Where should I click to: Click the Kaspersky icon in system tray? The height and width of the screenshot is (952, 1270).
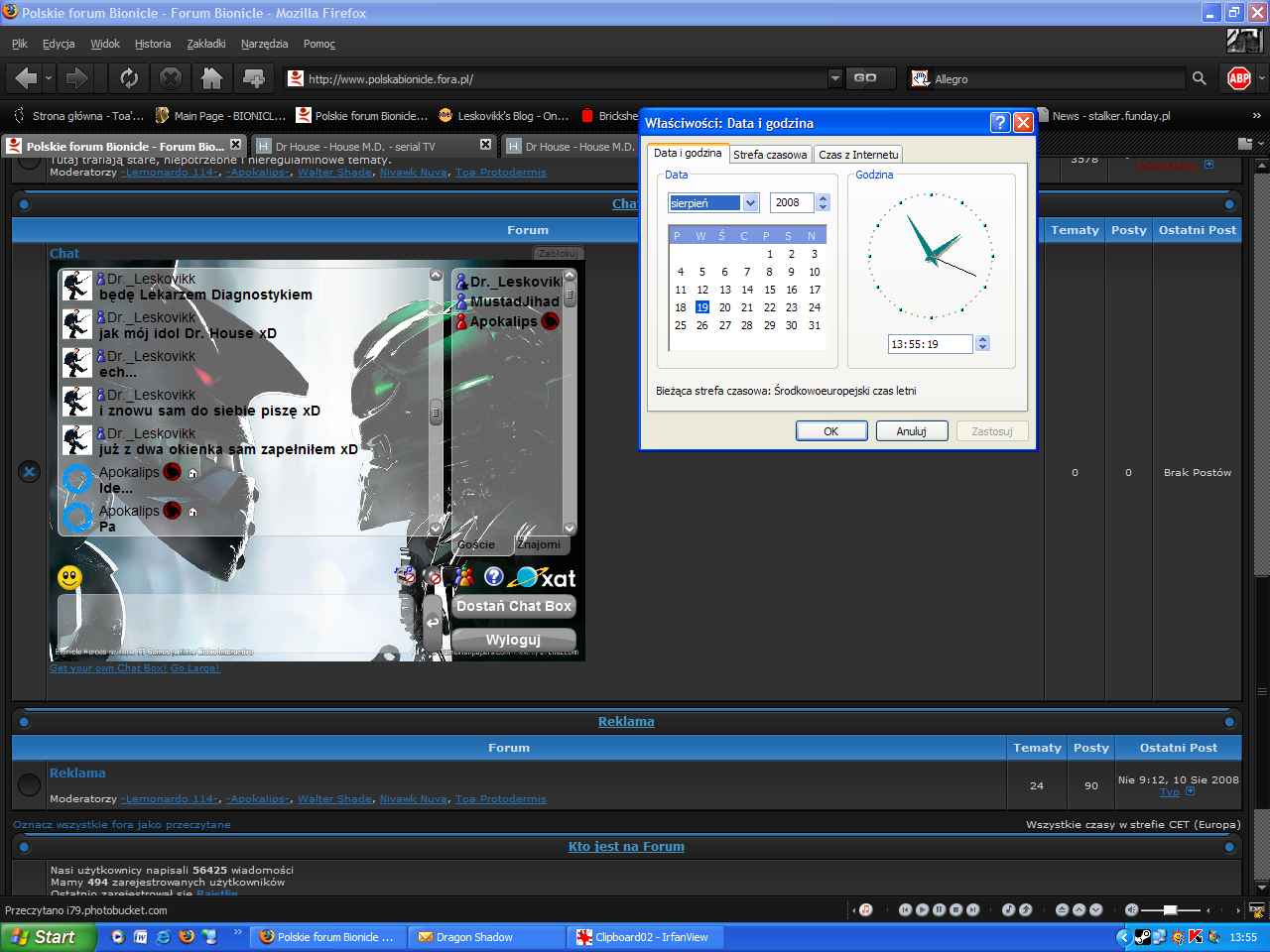[1196, 936]
